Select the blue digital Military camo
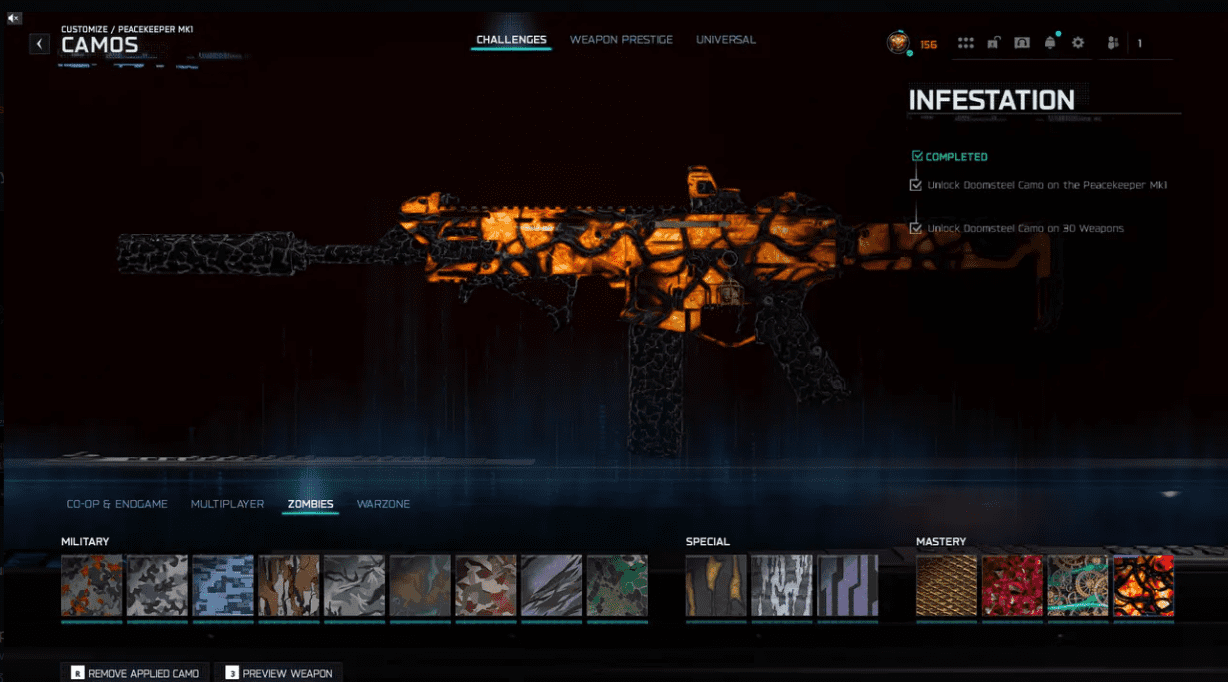Image resolution: width=1228 pixels, height=682 pixels. (223, 585)
